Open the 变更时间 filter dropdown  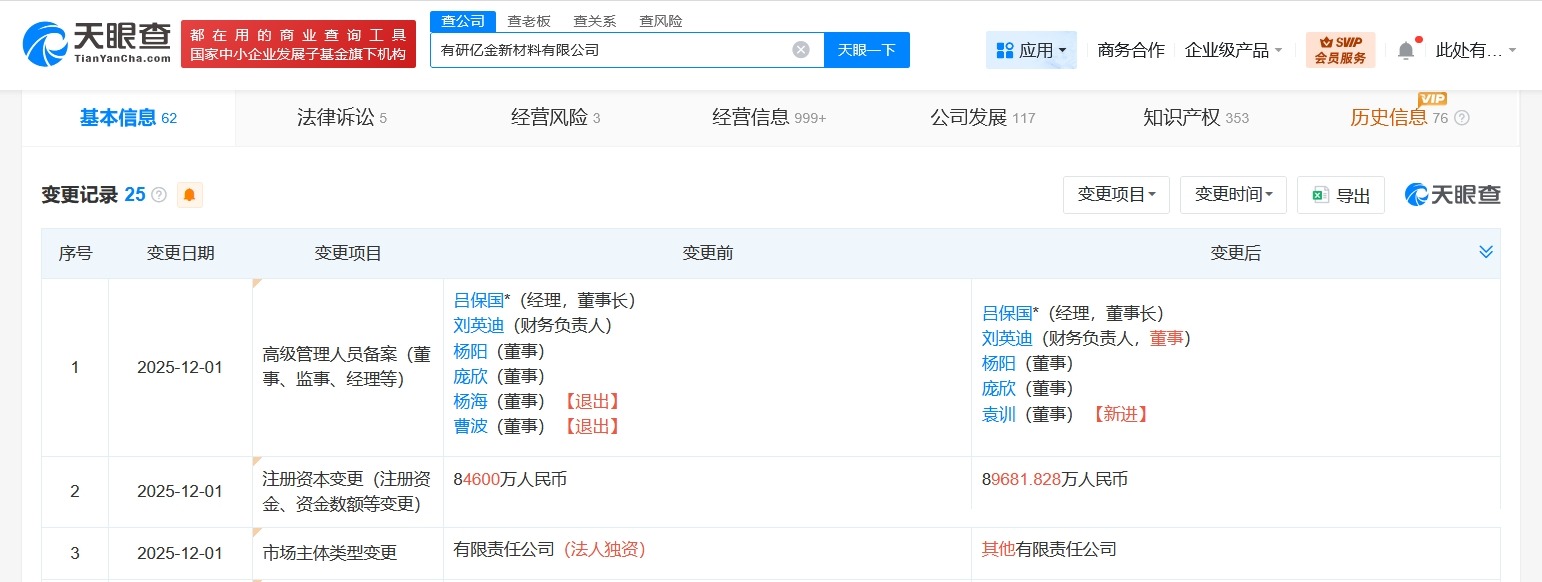click(x=1233, y=195)
